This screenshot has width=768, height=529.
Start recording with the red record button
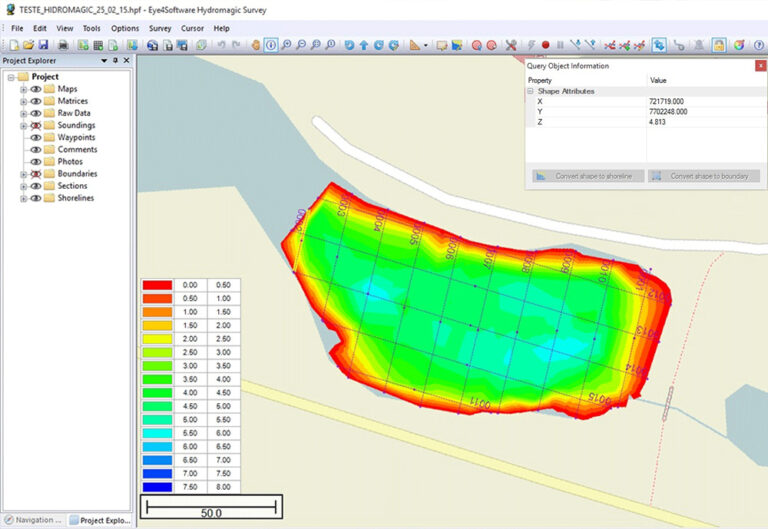[x=546, y=45]
